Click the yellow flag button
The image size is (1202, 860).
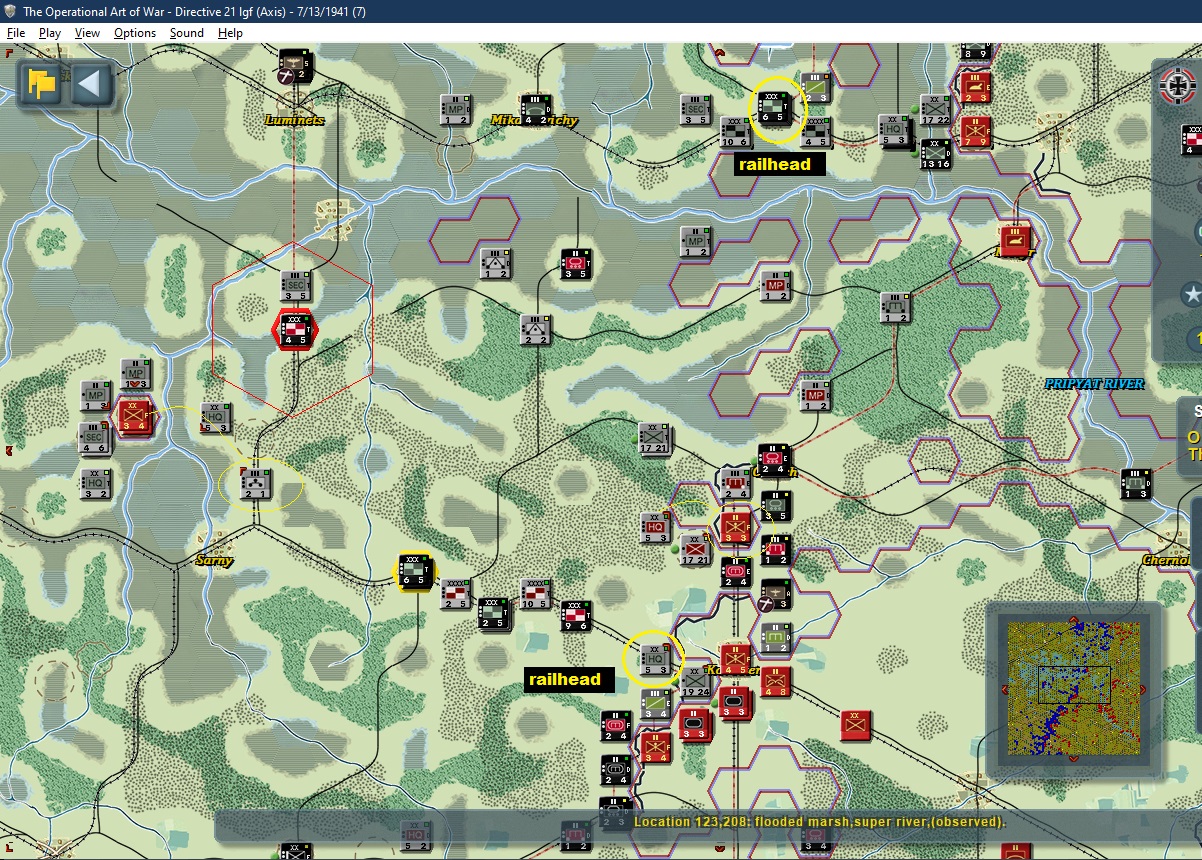(42, 84)
